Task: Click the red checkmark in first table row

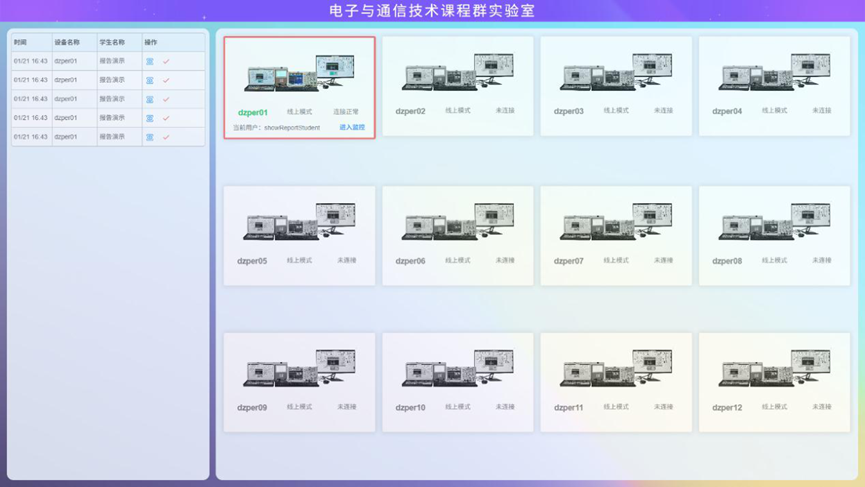Action: (166, 61)
